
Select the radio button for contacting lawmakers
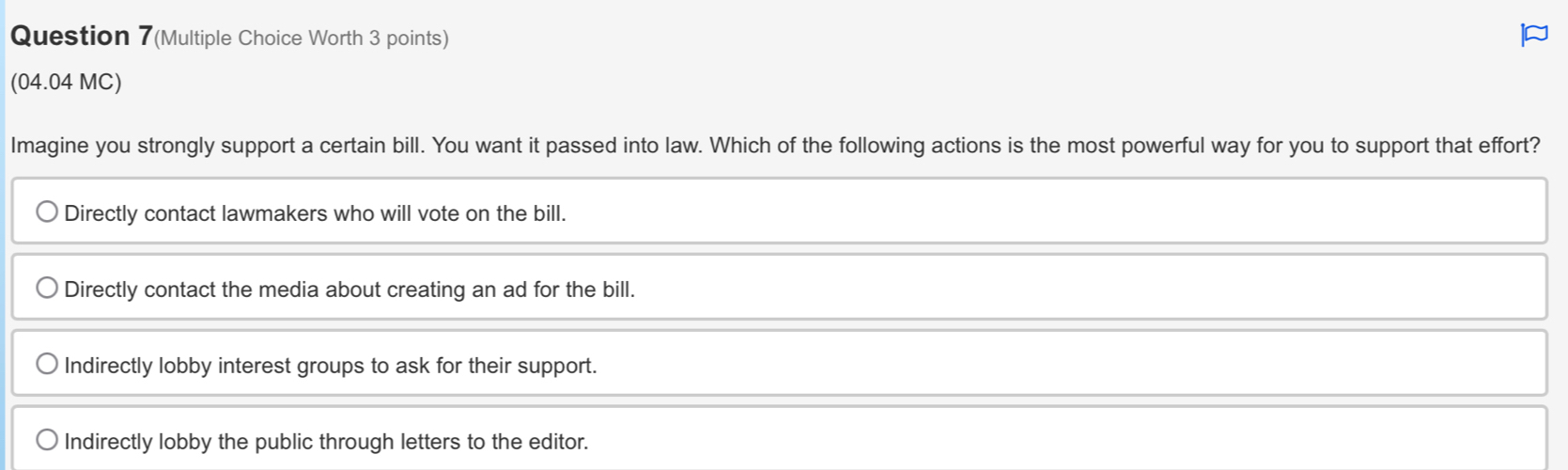tap(47, 212)
